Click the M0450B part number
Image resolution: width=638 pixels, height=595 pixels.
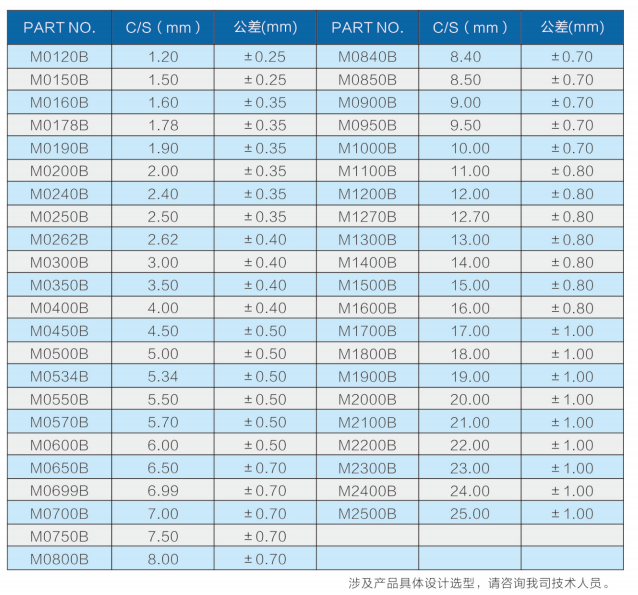[x=59, y=331]
